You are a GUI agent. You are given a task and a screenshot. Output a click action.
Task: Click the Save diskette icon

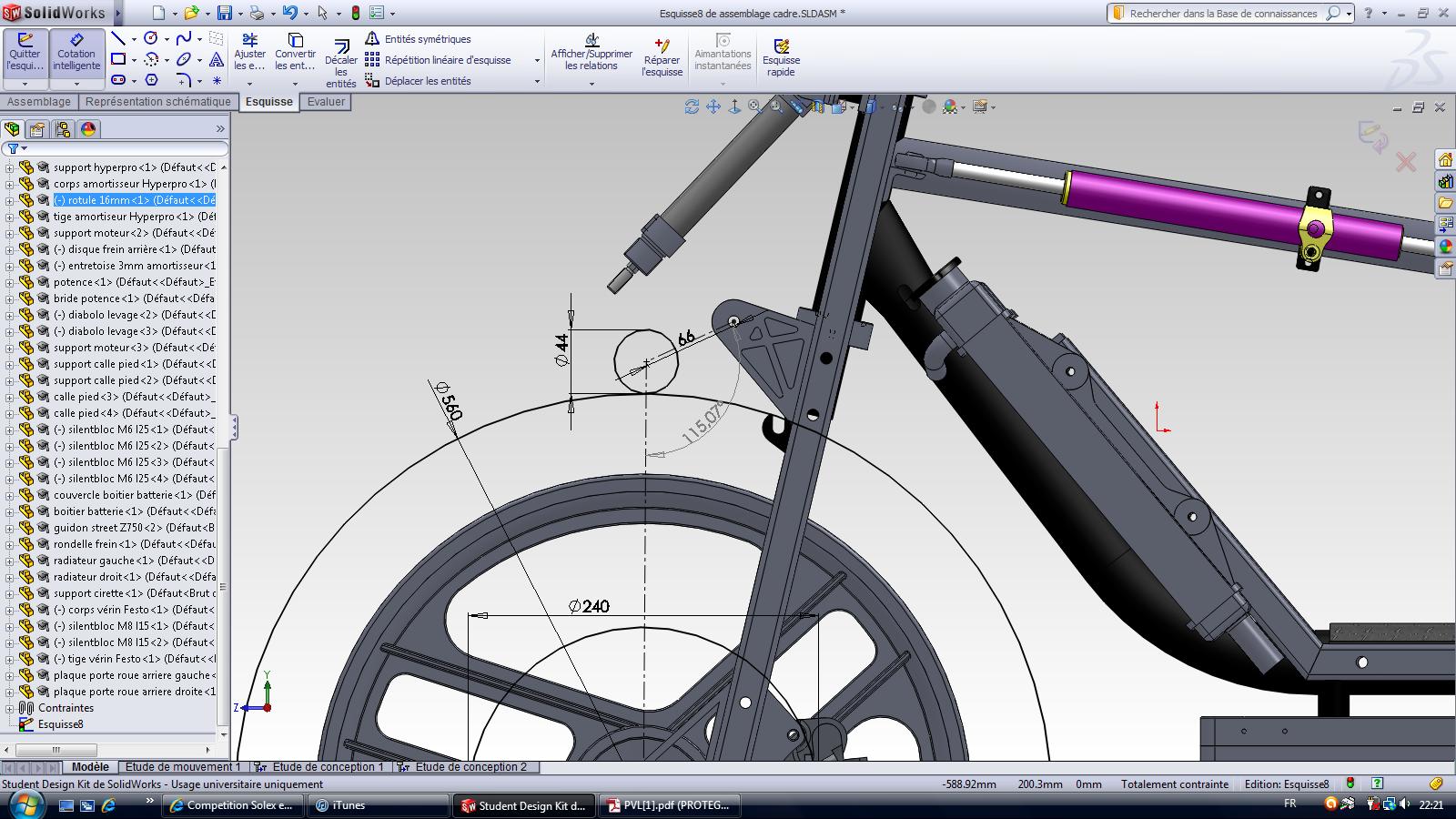[225, 13]
